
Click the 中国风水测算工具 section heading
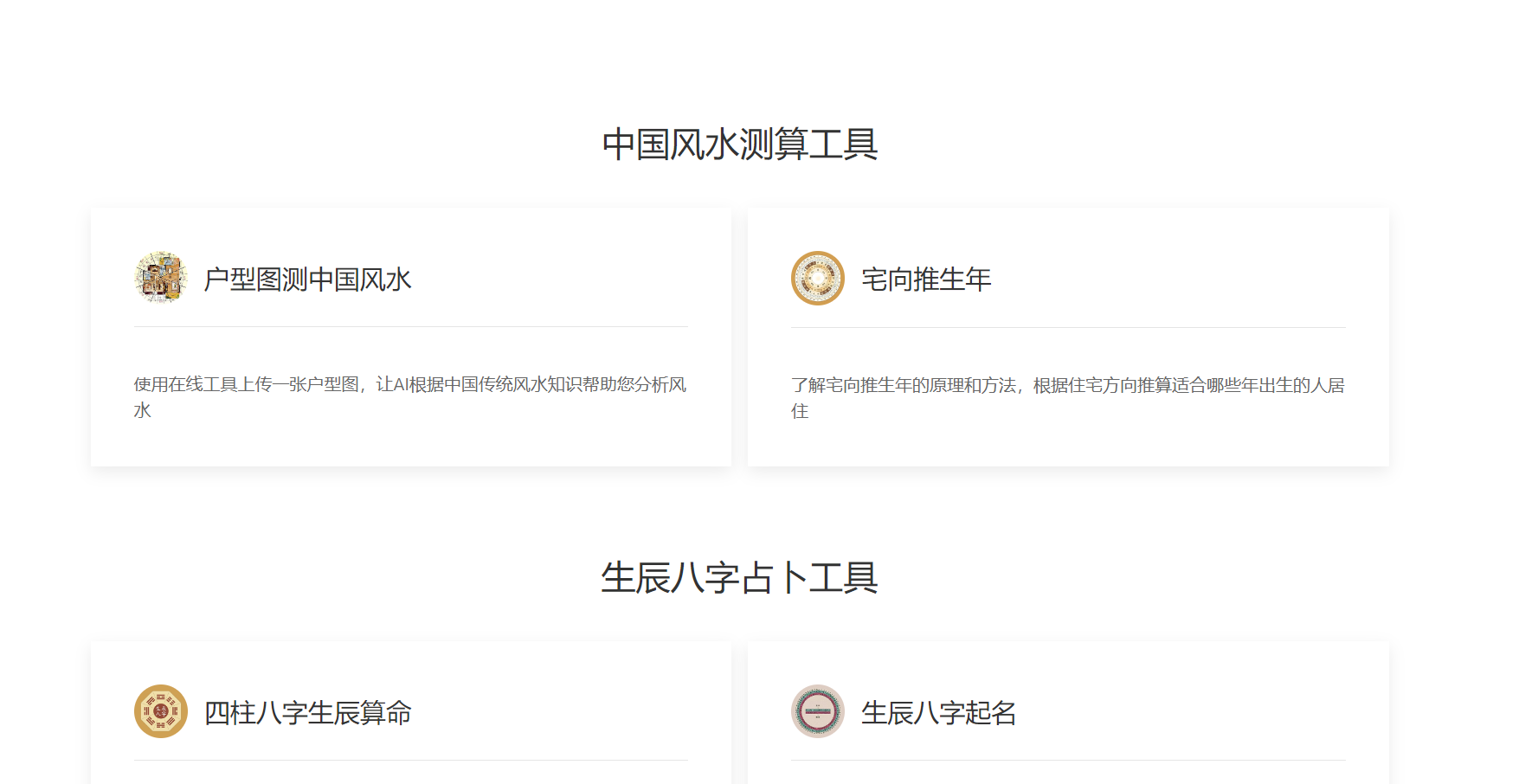point(739,144)
